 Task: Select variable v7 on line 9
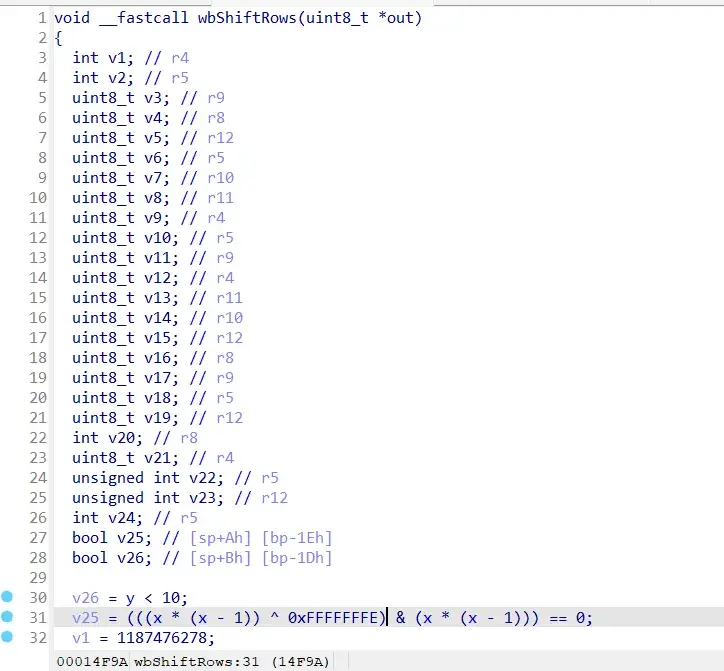(153, 178)
